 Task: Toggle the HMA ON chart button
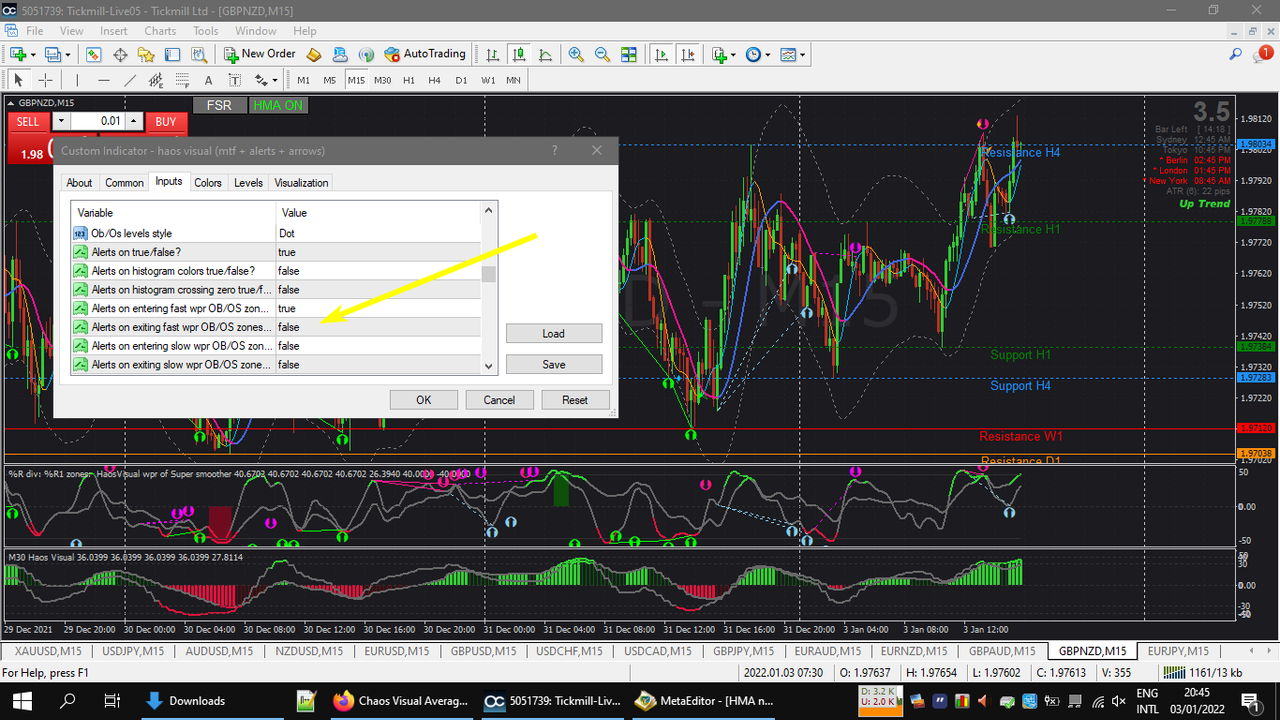(x=278, y=105)
